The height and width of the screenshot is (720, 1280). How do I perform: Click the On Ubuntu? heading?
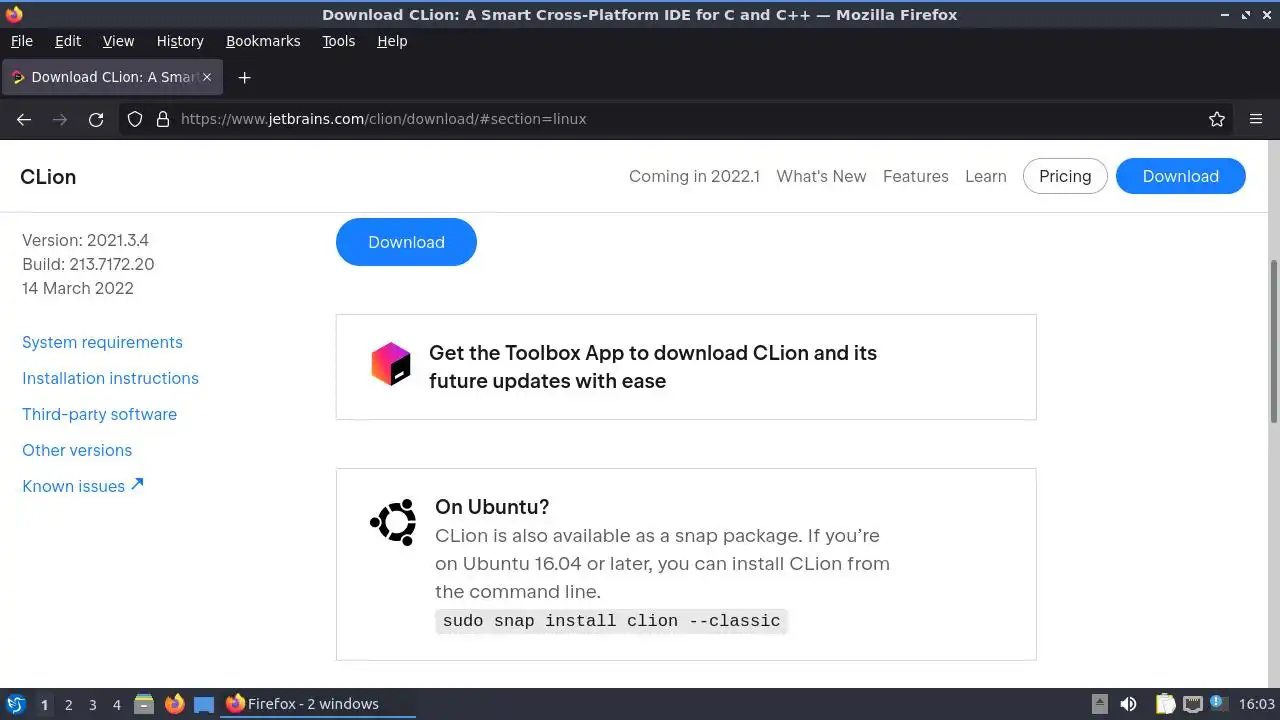[492, 507]
